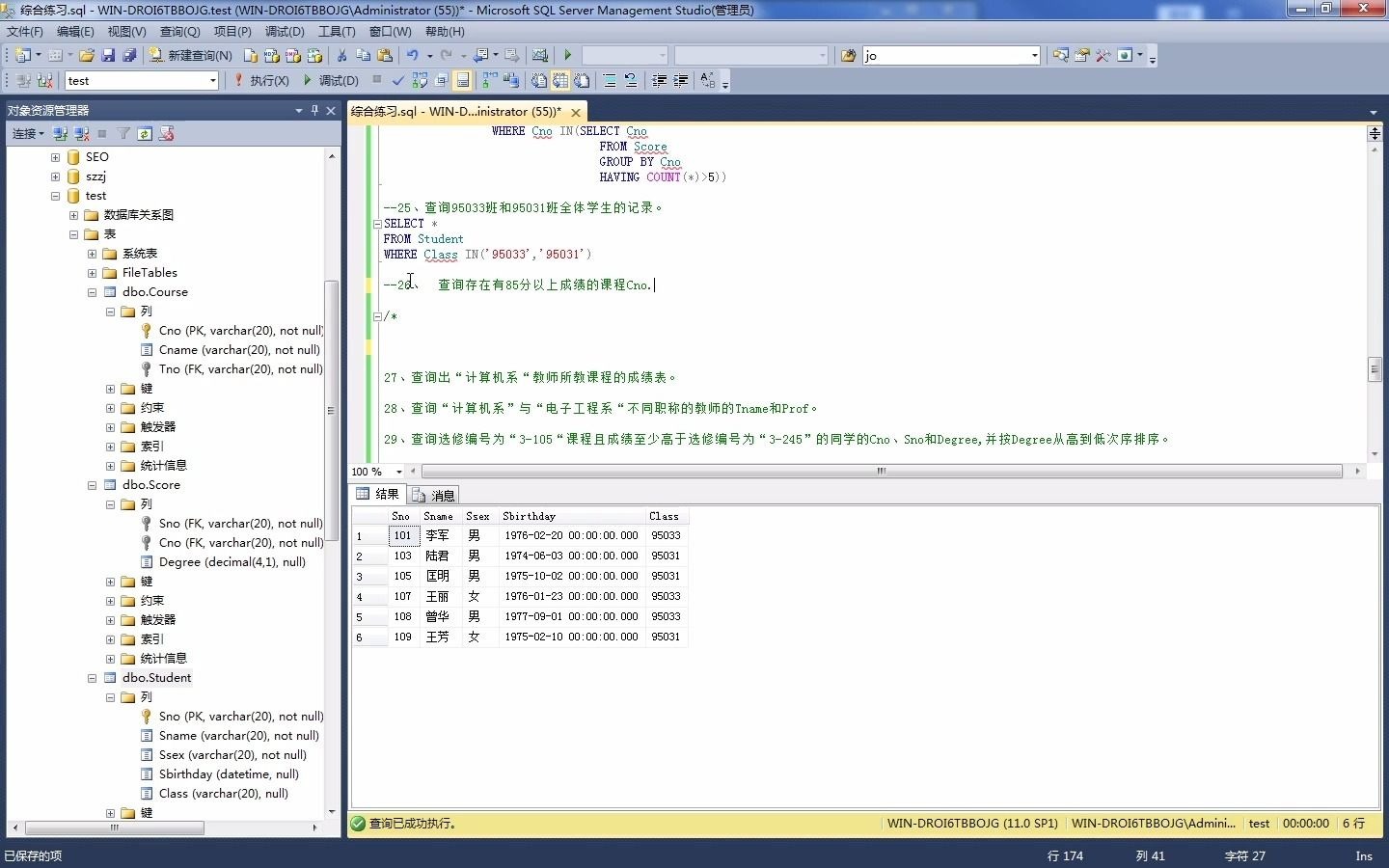Collapse the SELECT * code block
The image size is (1389, 868).
click(377, 224)
